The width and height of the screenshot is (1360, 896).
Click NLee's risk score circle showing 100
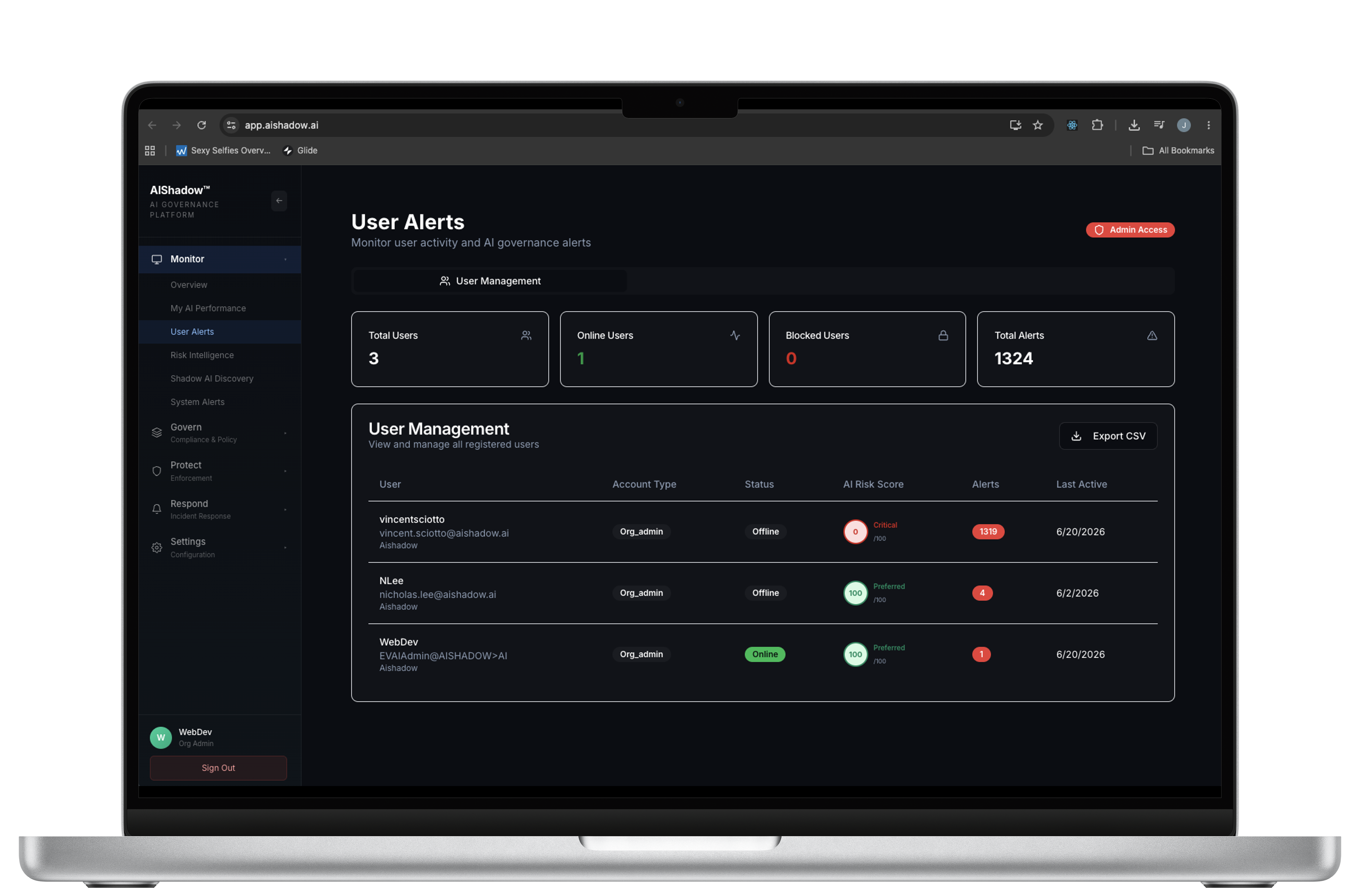pyautogui.click(x=855, y=592)
